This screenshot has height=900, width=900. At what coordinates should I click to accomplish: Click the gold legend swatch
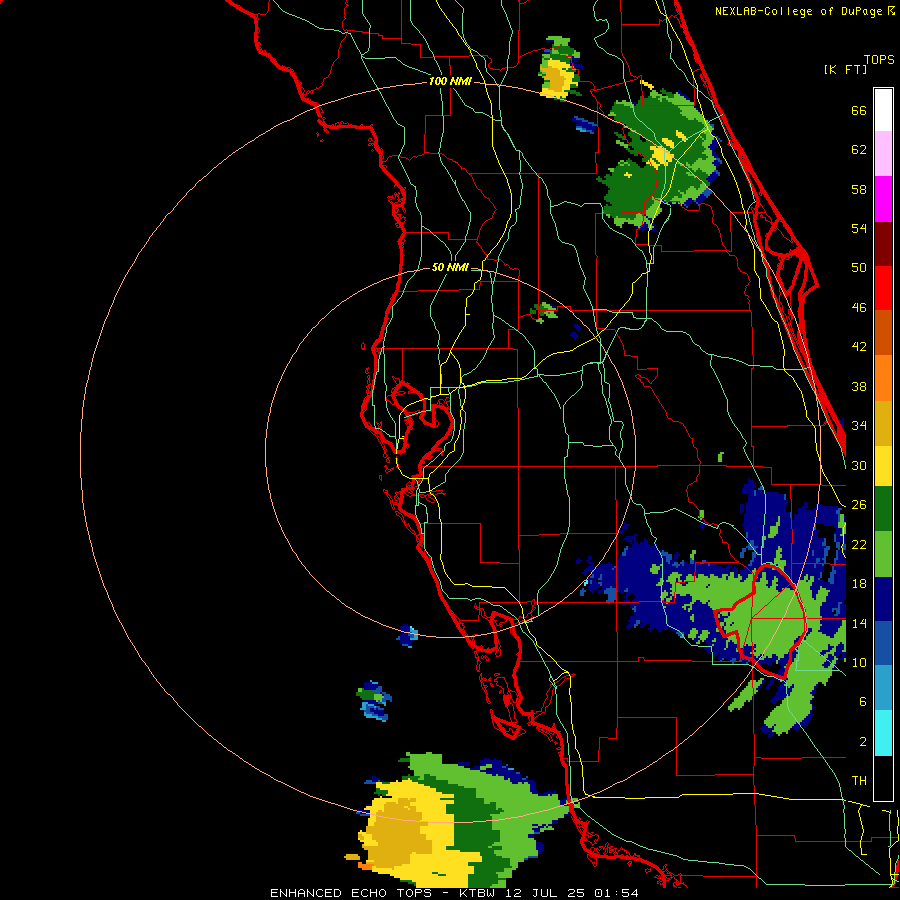(x=883, y=423)
